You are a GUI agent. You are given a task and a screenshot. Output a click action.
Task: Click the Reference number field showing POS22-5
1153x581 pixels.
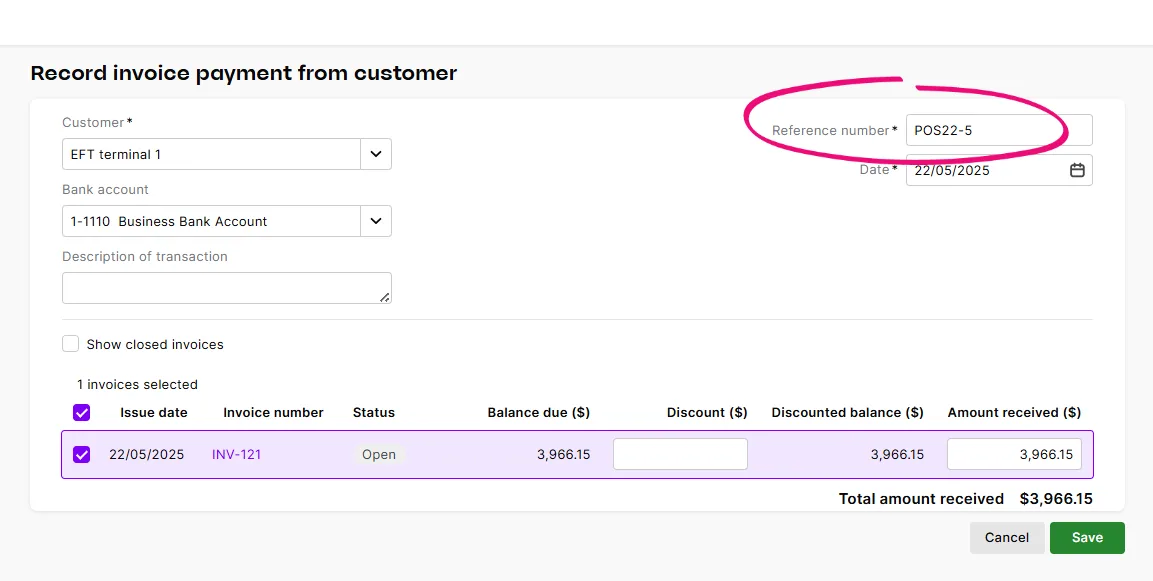tap(998, 130)
